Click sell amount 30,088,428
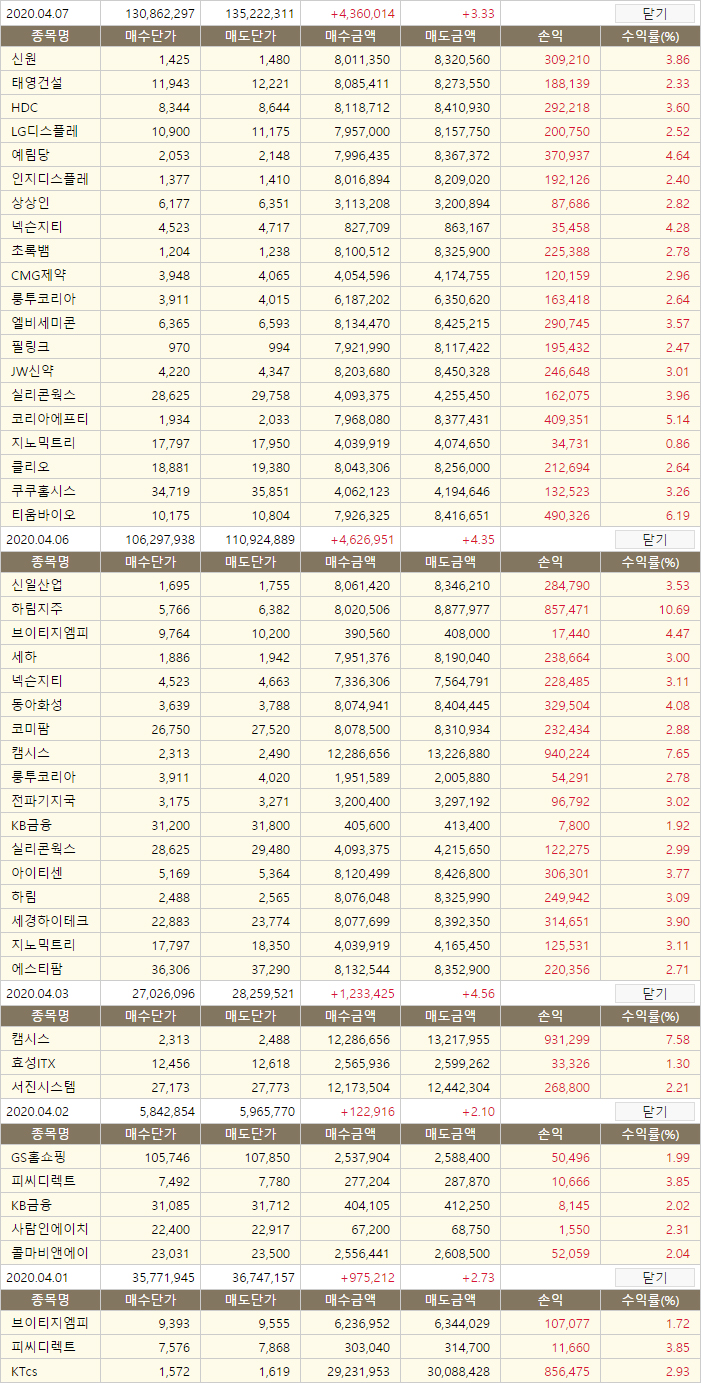The width and height of the screenshot is (701, 1383). (x=457, y=1371)
